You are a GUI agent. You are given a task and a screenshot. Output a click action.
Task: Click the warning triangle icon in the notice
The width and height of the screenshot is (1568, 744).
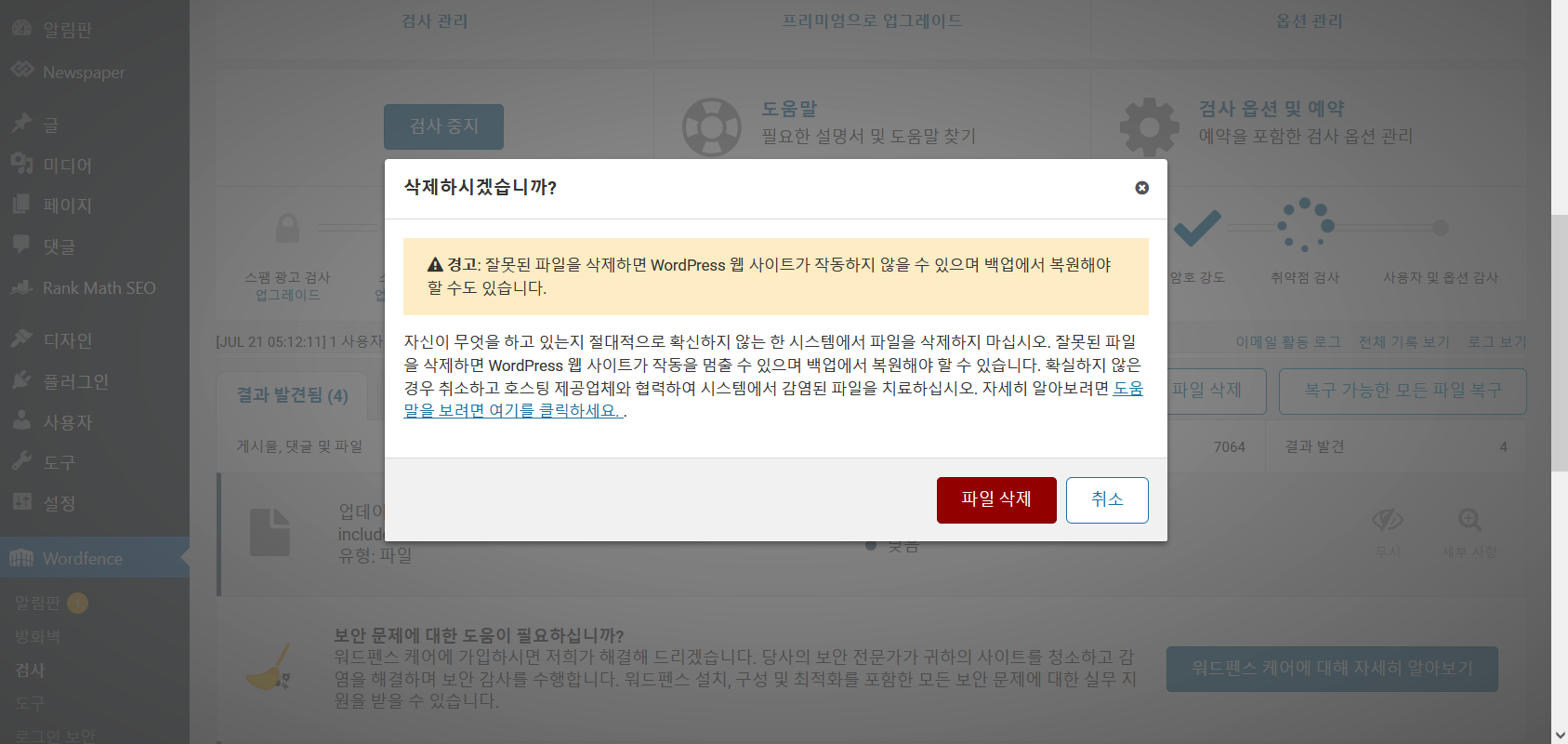(x=435, y=265)
